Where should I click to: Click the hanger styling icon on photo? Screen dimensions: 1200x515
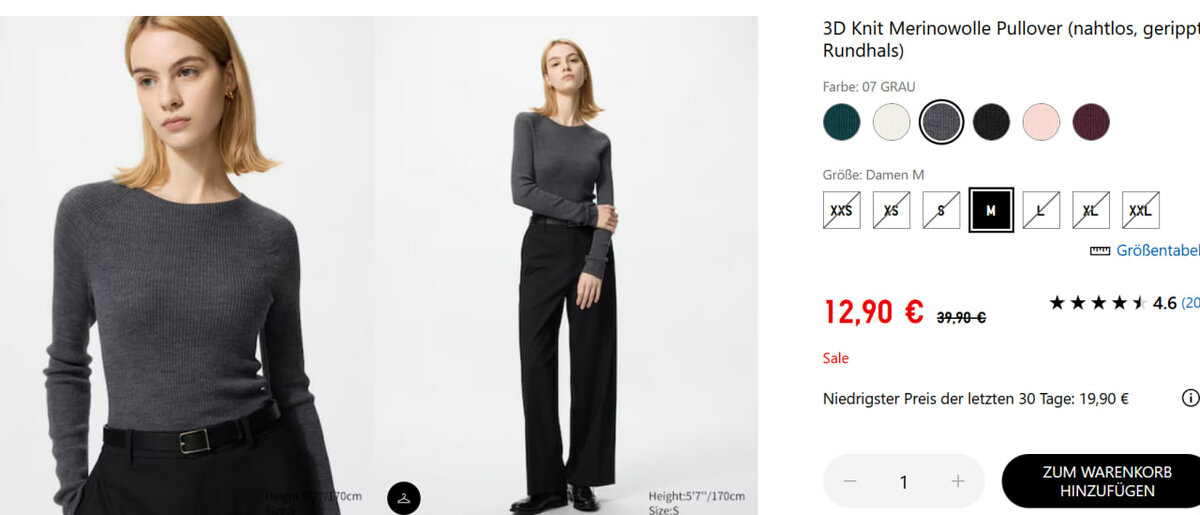[404, 497]
